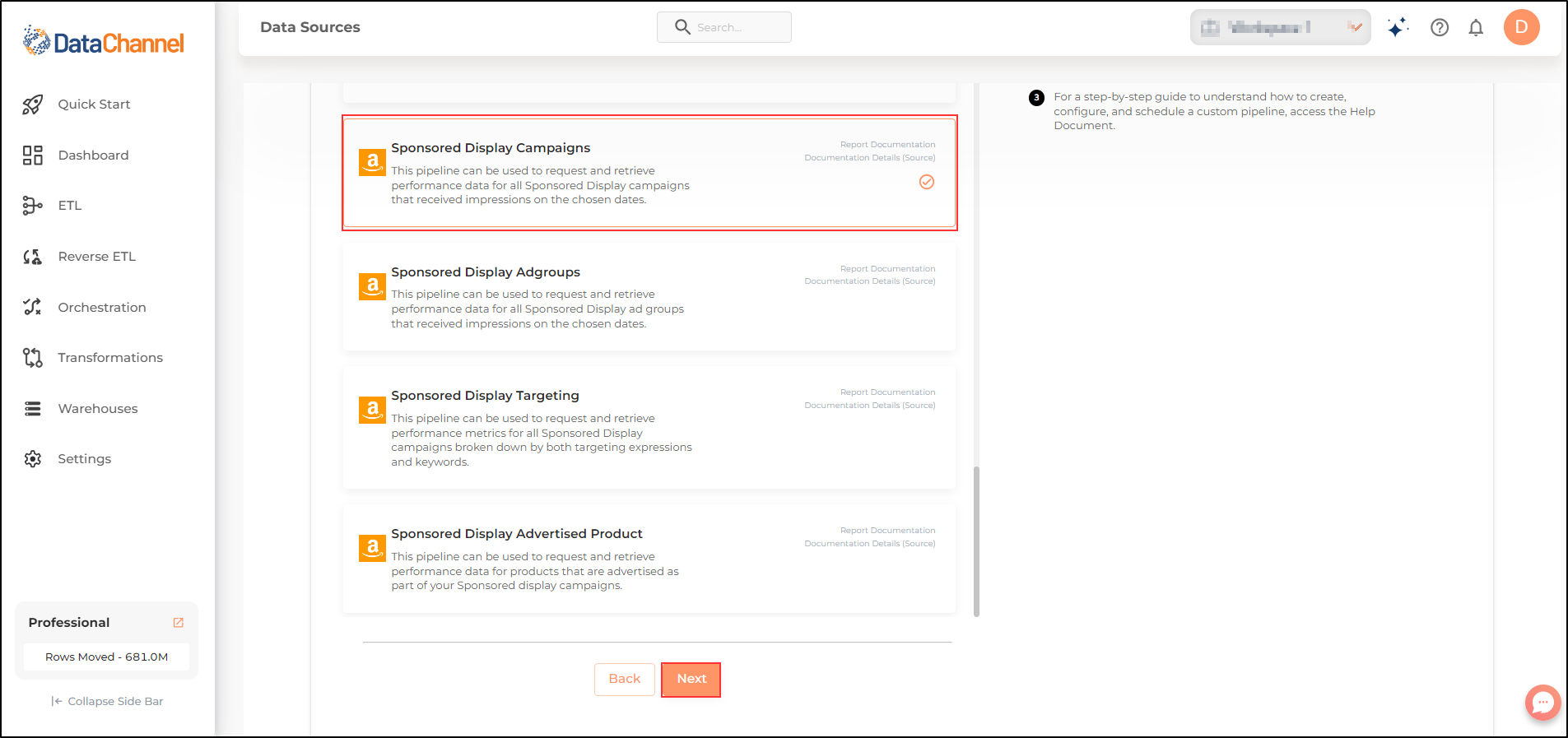
Task: Select Sponsored Display Adgroups card title
Action: click(486, 272)
